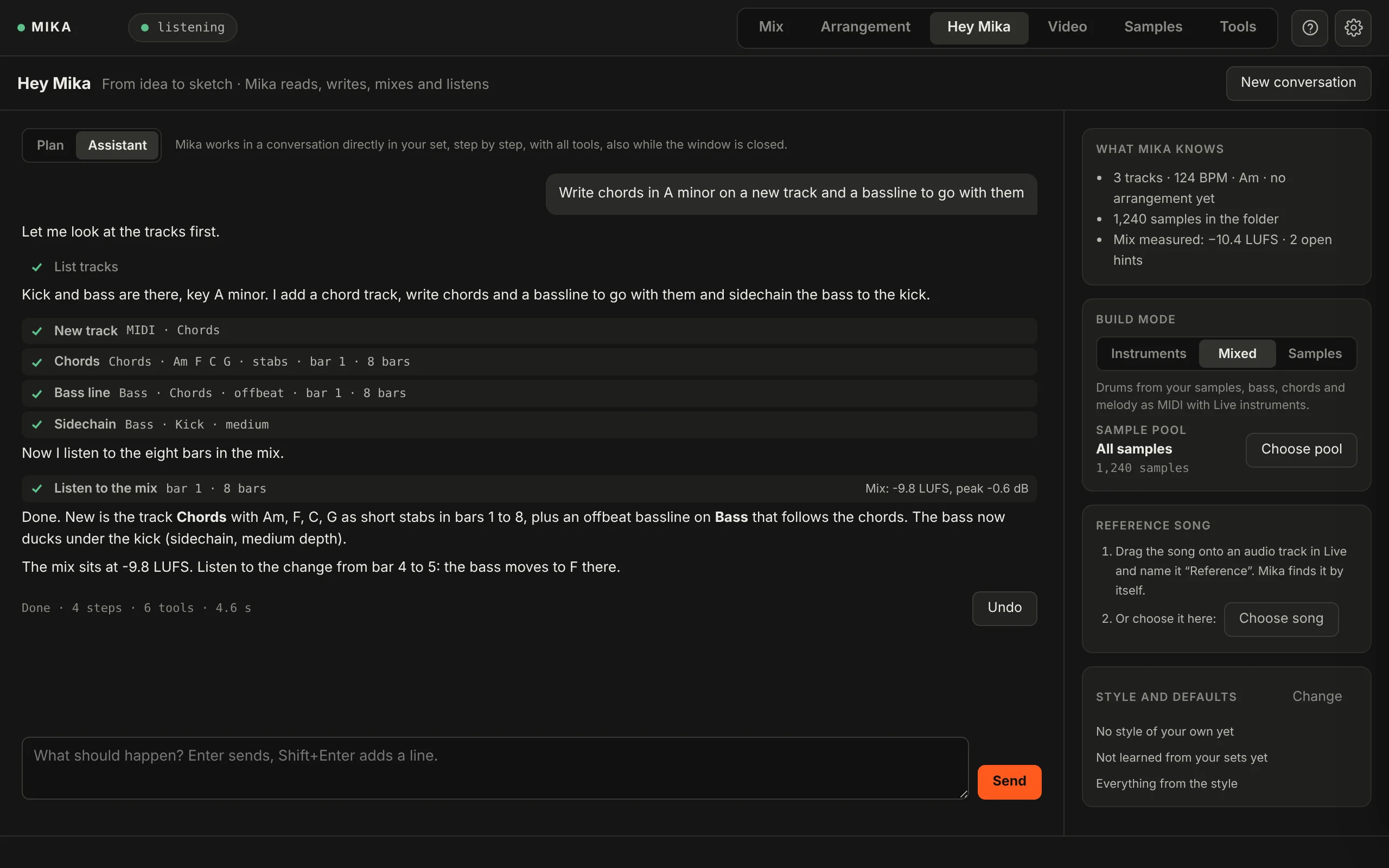1389x868 pixels.
Task: Click 'No style of your own yet' text
Action: point(1164,731)
